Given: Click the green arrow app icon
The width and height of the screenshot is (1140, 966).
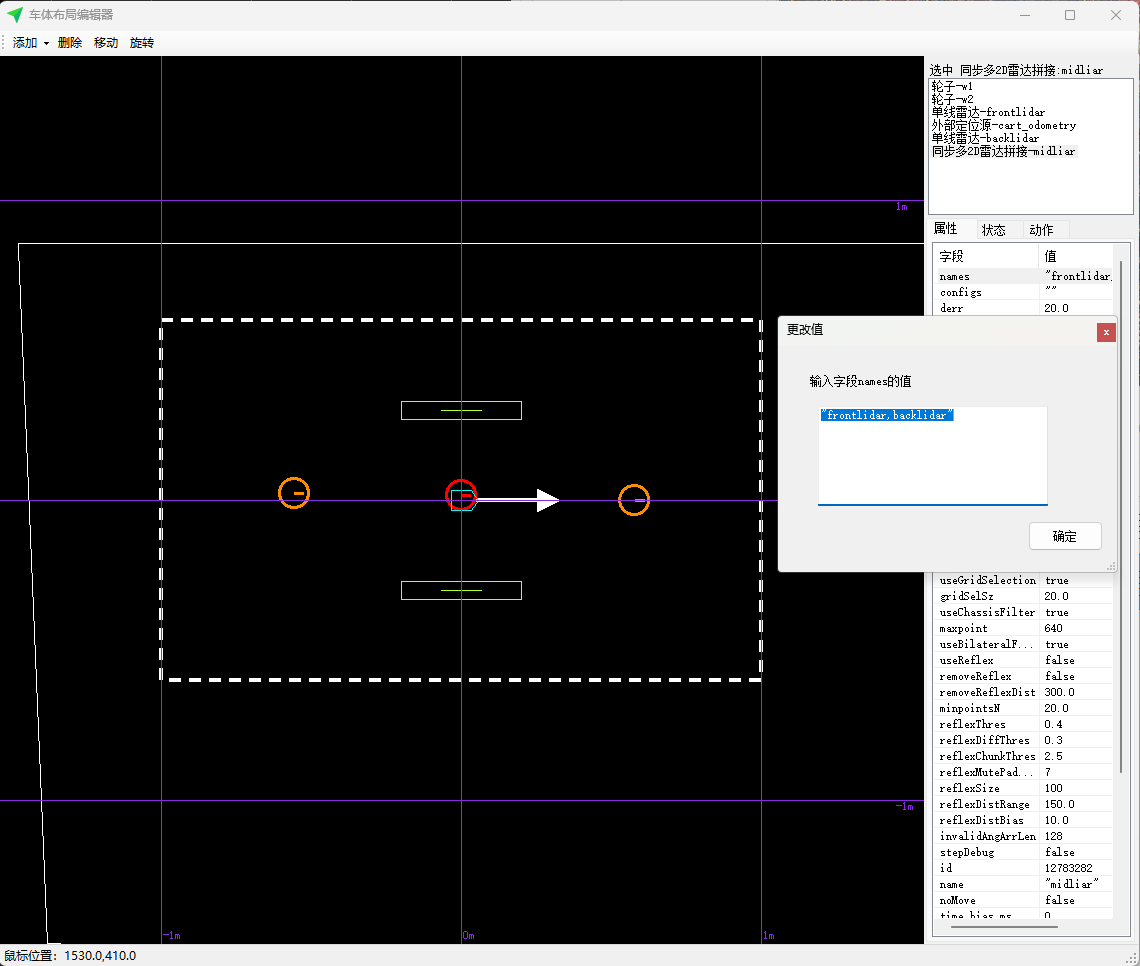Looking at the screenshot, I should [x=15, y=15].
